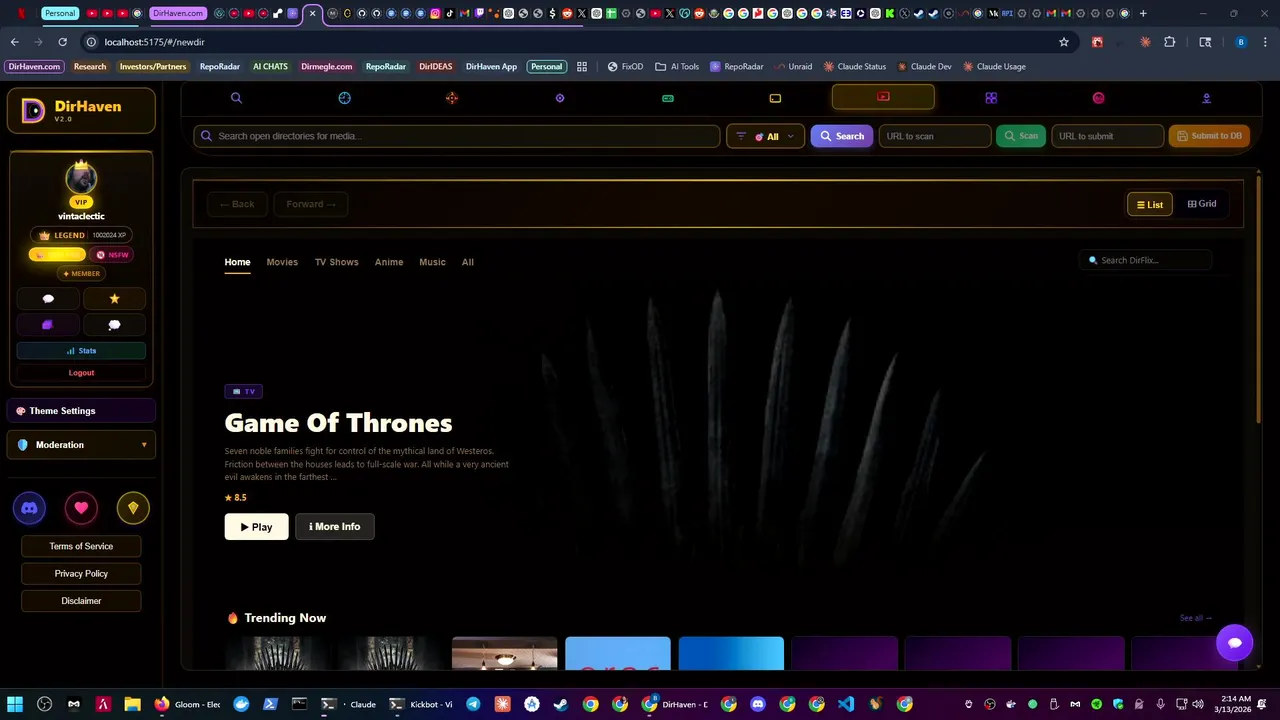Screen dimensions: 1280x720
Task: Click the gold star favorites button
Action: 114,299
